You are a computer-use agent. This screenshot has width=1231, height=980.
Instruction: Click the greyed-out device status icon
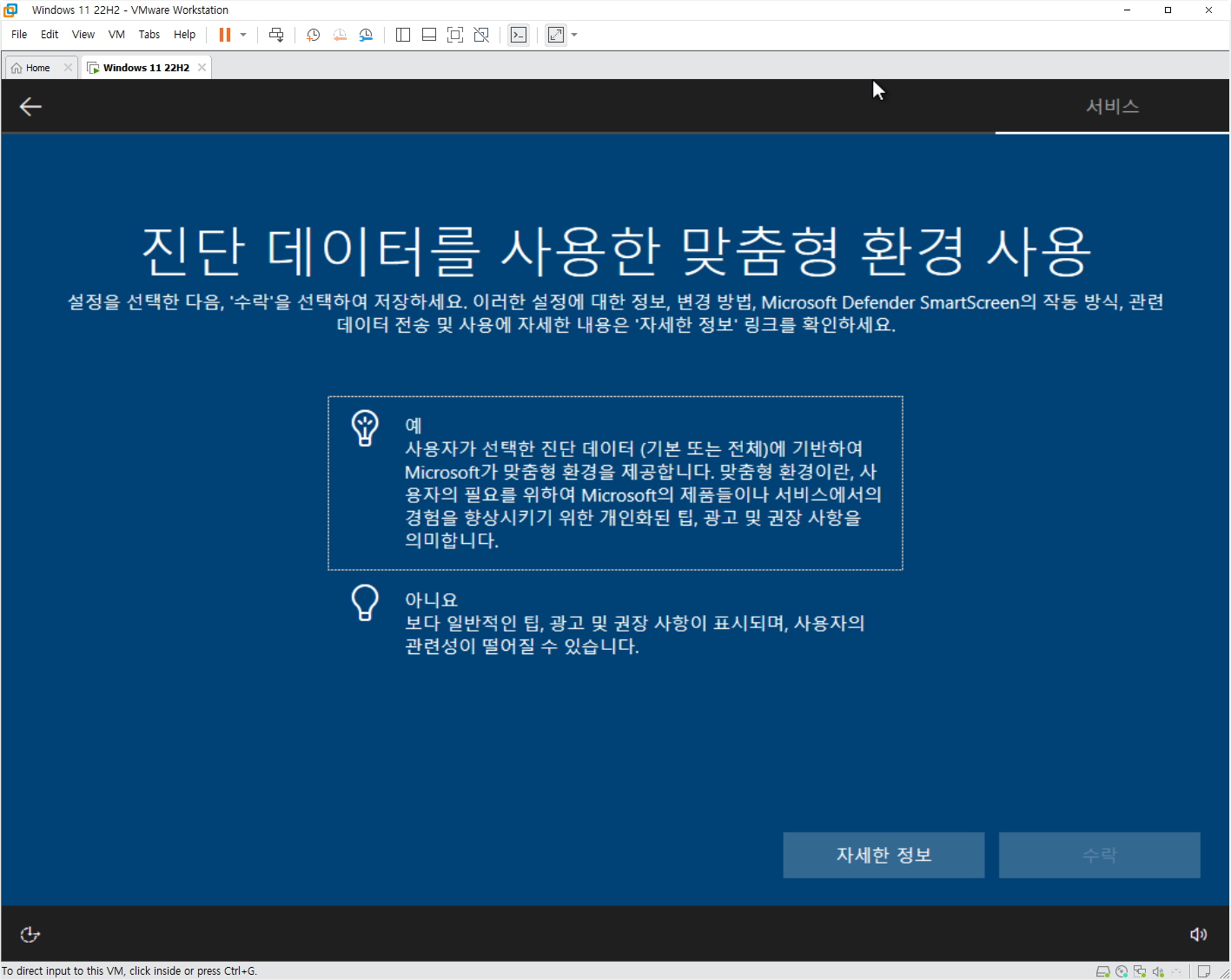pos(1176,971)
